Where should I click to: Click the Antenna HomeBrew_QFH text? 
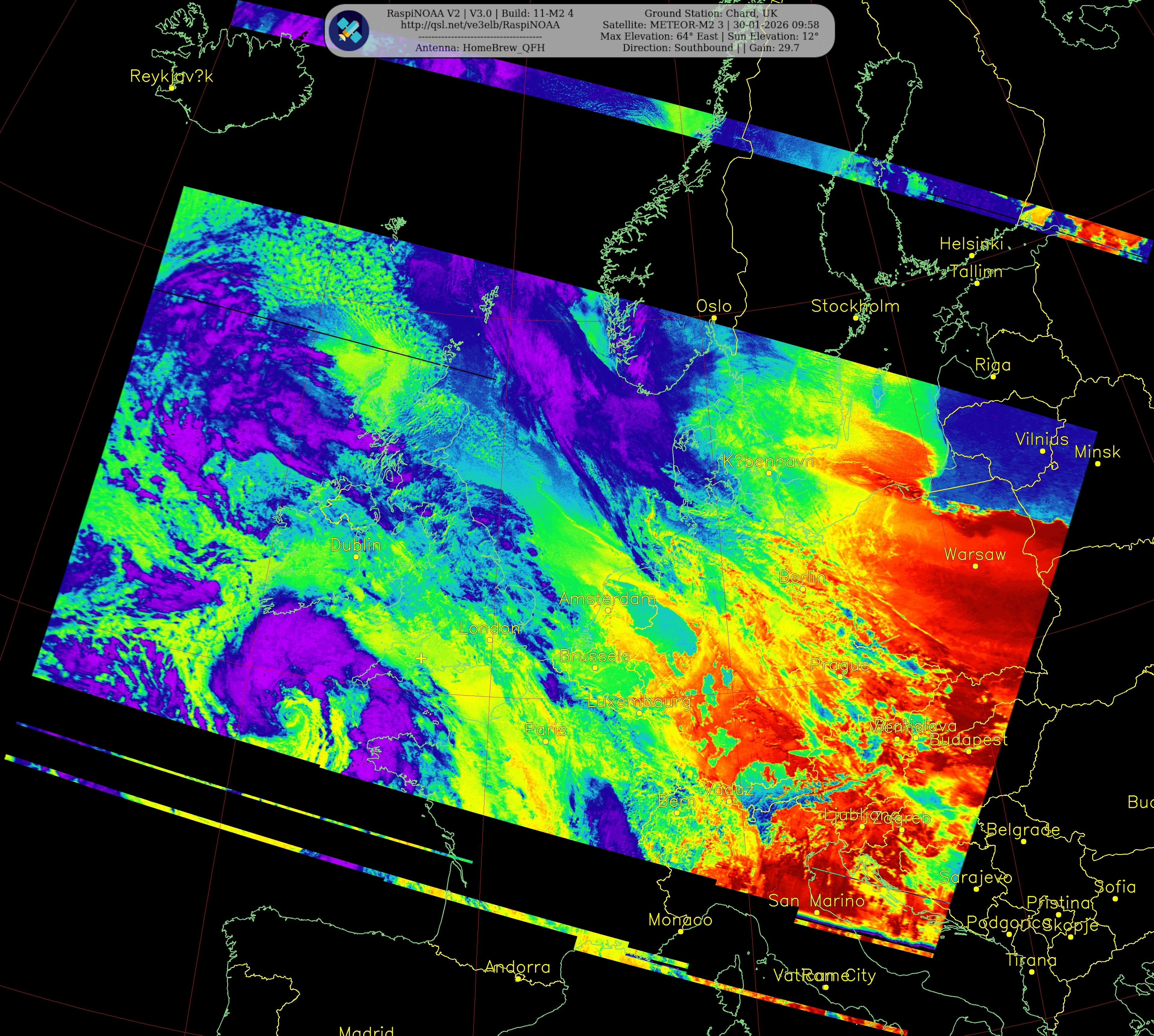480,48
